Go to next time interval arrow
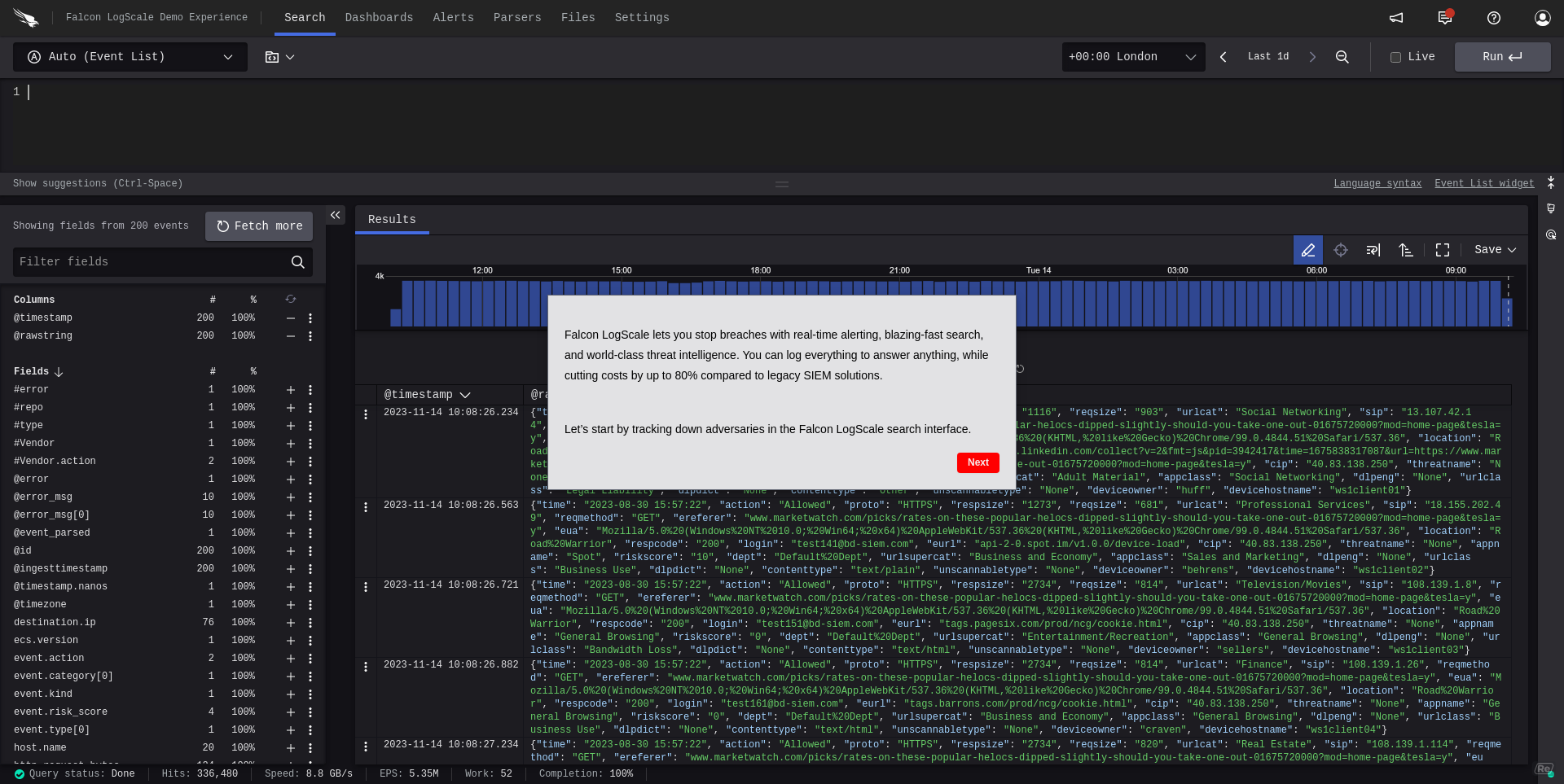The image size is (1564, 784). pos(1312,57)
